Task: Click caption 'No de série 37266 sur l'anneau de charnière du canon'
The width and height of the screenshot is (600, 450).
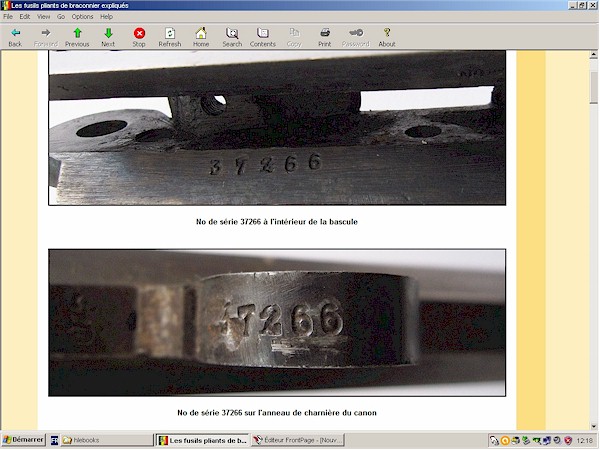Action: point(277,413)
